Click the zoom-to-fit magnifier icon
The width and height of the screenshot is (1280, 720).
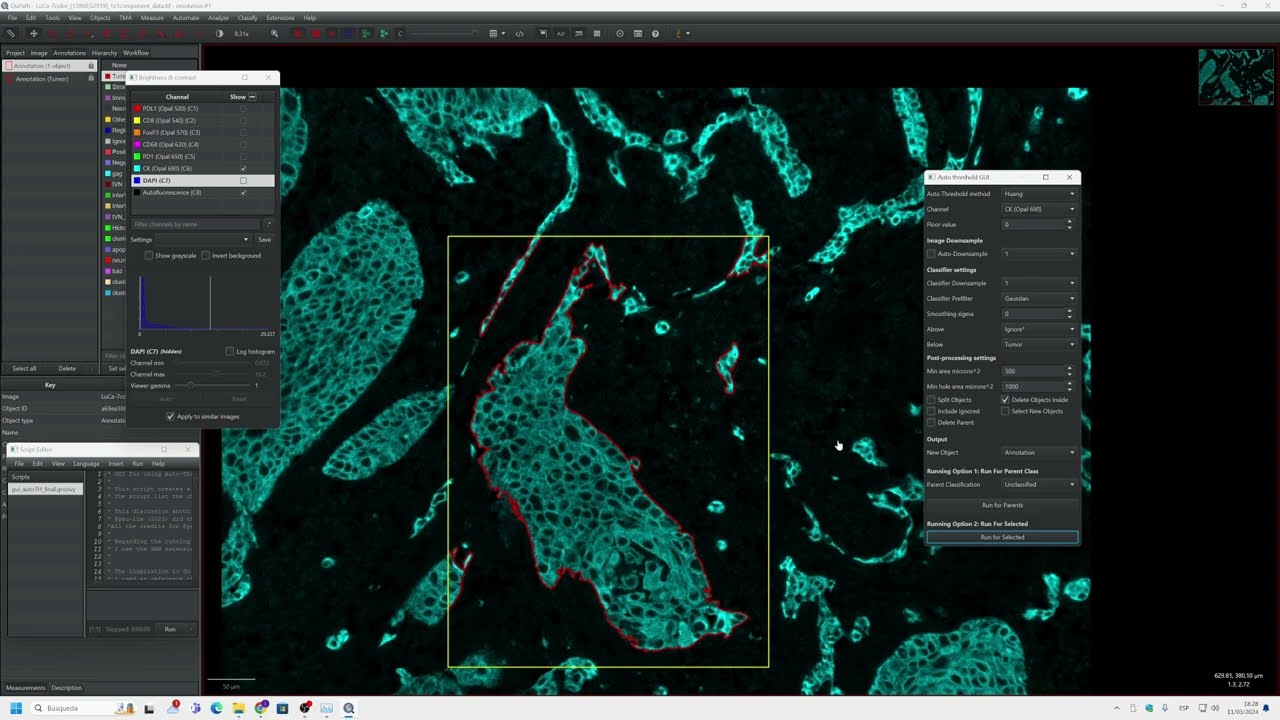275,33
